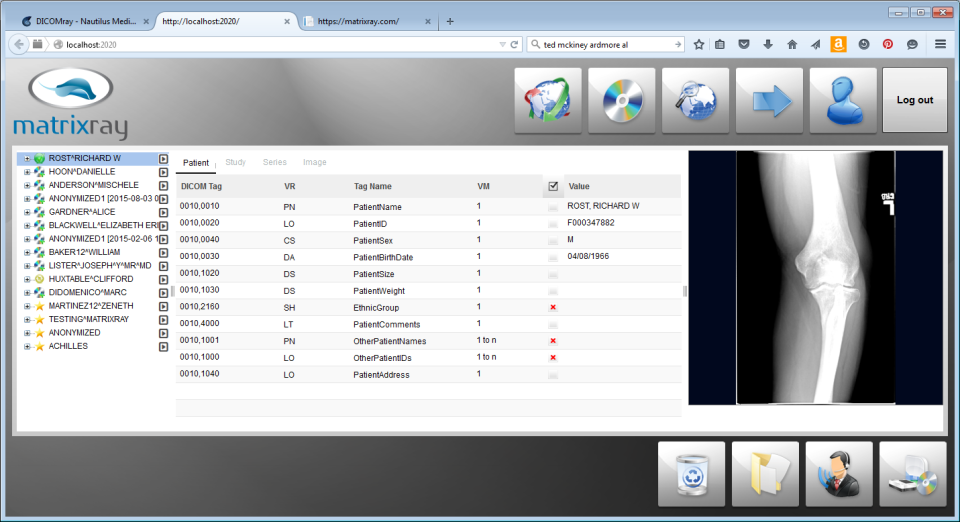This screenshot has height=522, width=960.
Task: Click play arrow icon next to DIDOMENICO^MARC
Action: coord(163,293)
